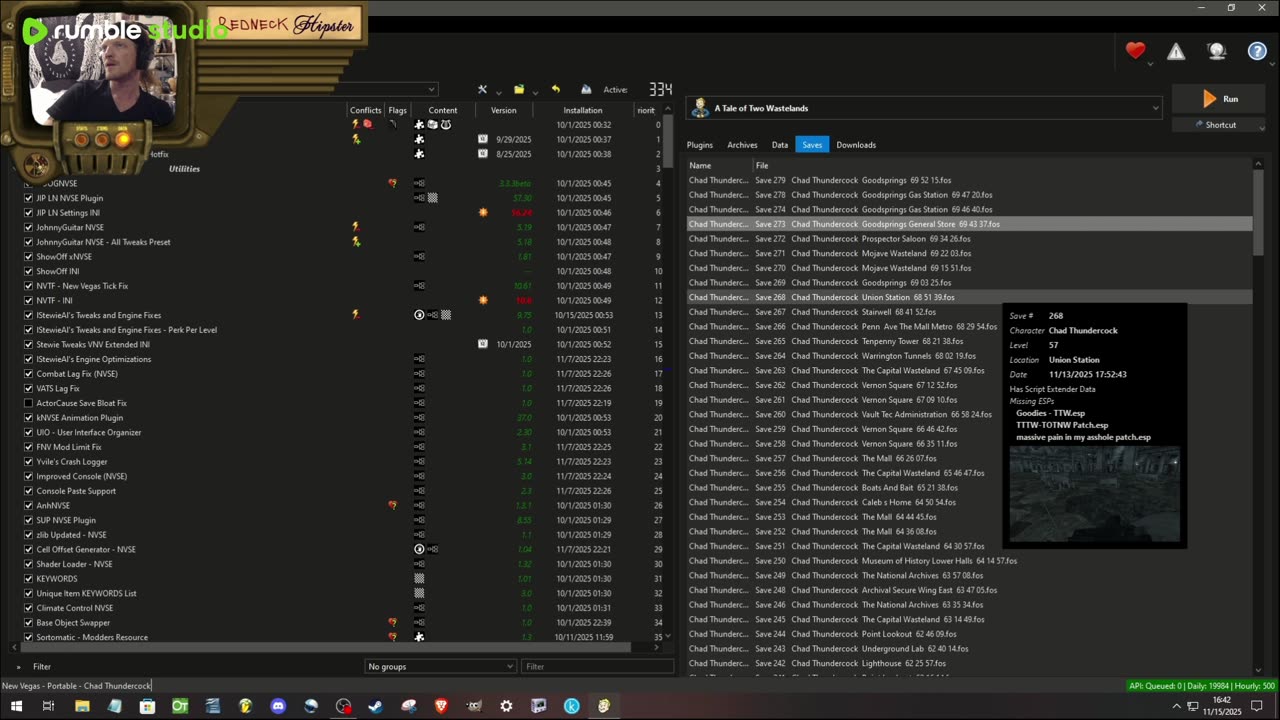Click the Fallout character icon beside A Tale of Two Wastelands

(700, 108)
